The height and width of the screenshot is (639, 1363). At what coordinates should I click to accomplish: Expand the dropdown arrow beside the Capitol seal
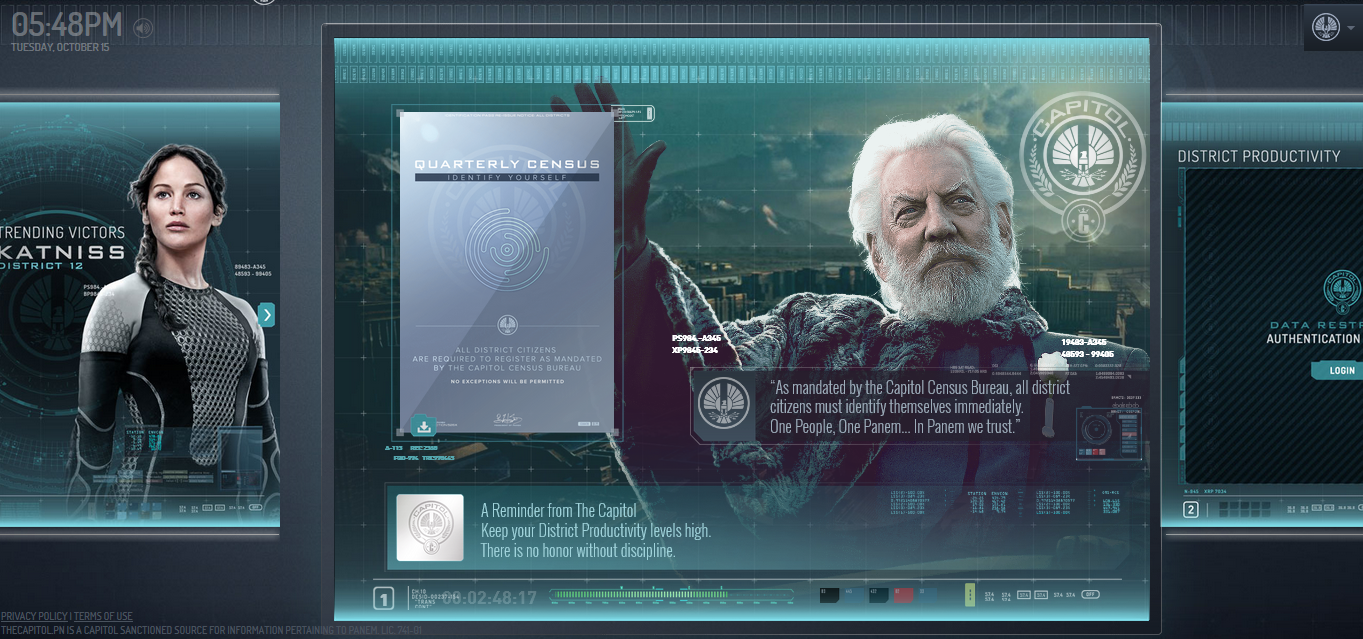(1351, 28)
